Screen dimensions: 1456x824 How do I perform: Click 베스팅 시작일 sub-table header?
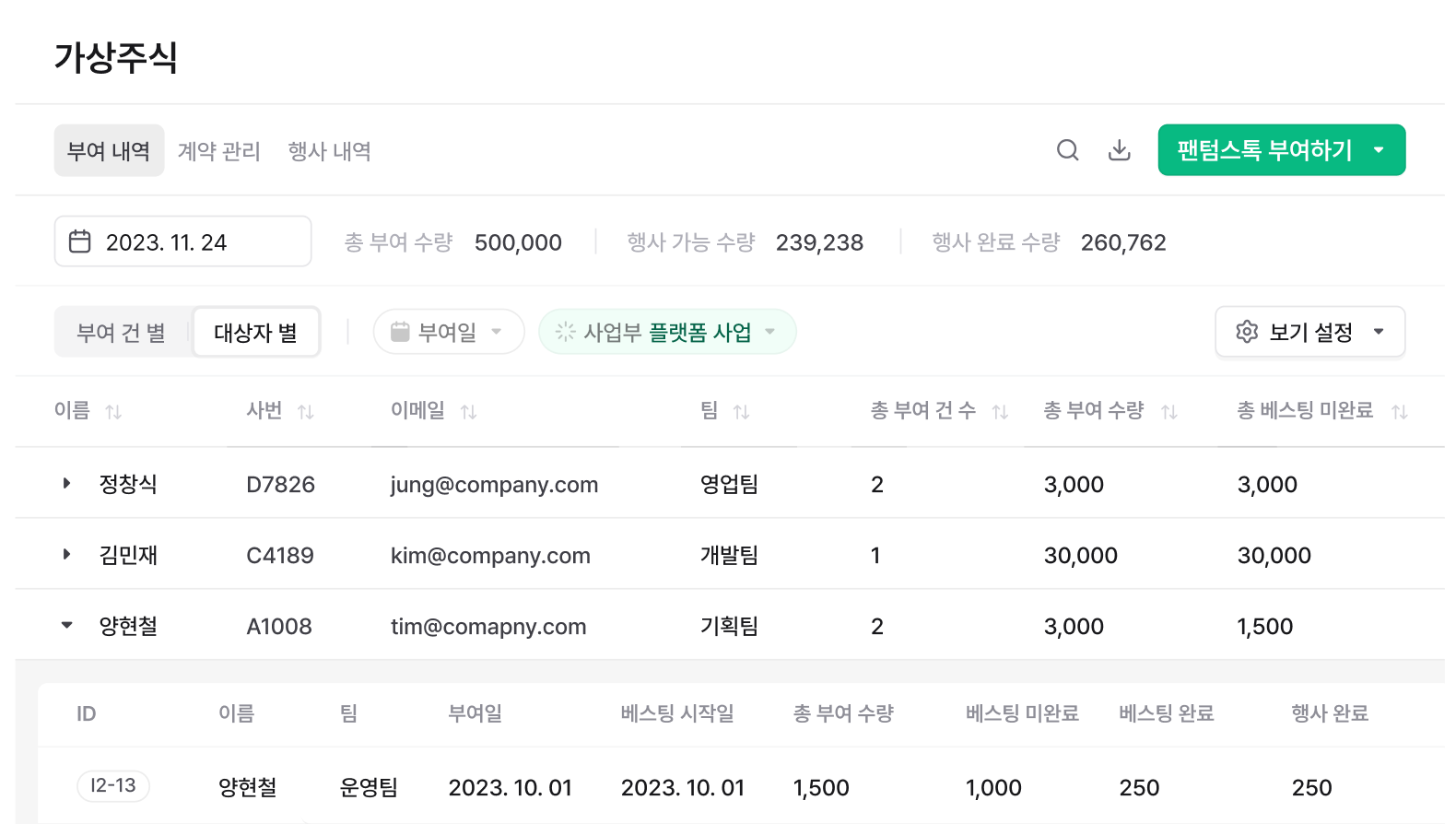tap(677, 713)
